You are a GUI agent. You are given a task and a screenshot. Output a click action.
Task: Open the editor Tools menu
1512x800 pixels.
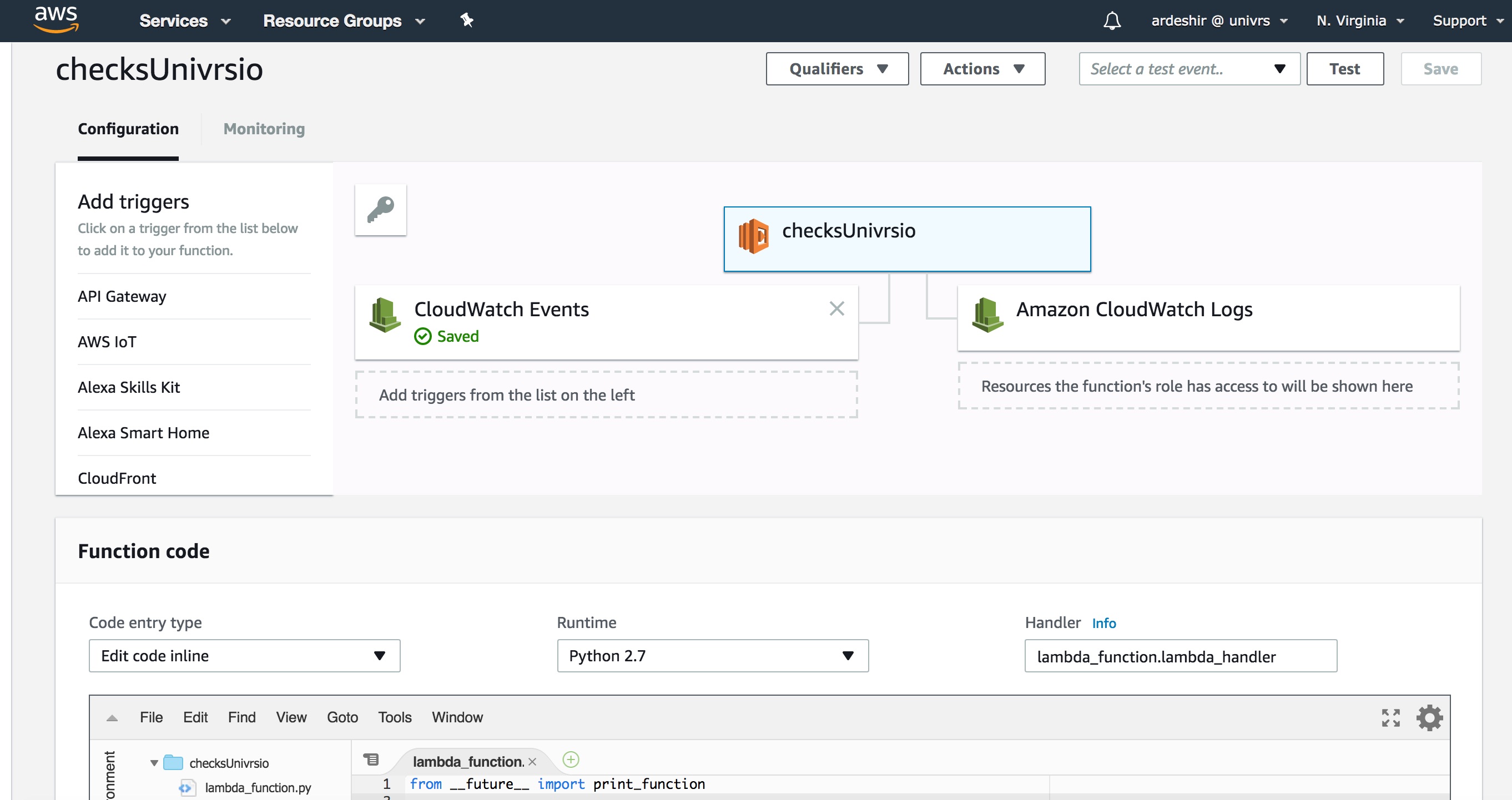click(395, 717)
